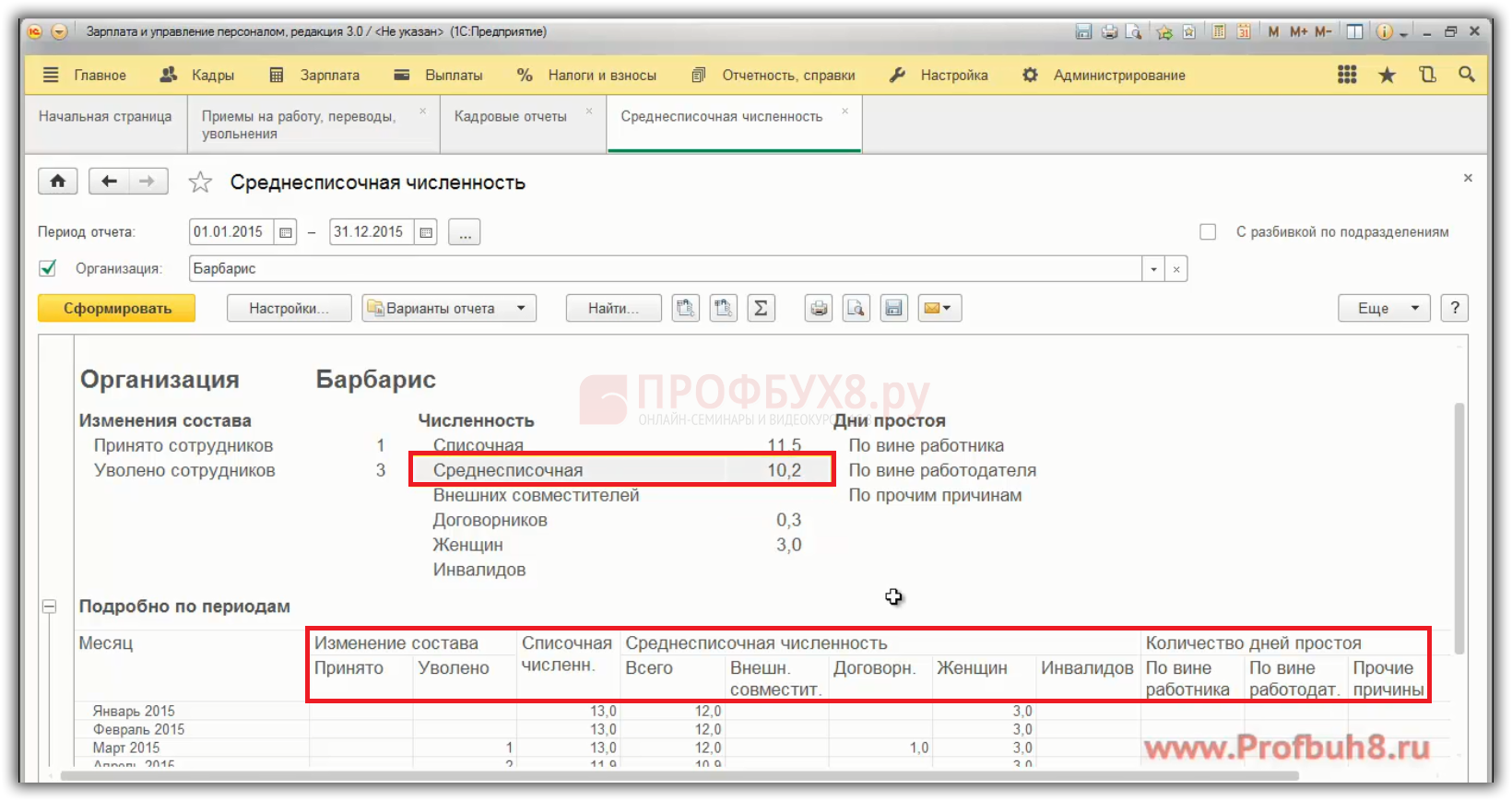The image size is (1512, 801).
Task: Open the start date calendar picker
Action: pos(286,232)
